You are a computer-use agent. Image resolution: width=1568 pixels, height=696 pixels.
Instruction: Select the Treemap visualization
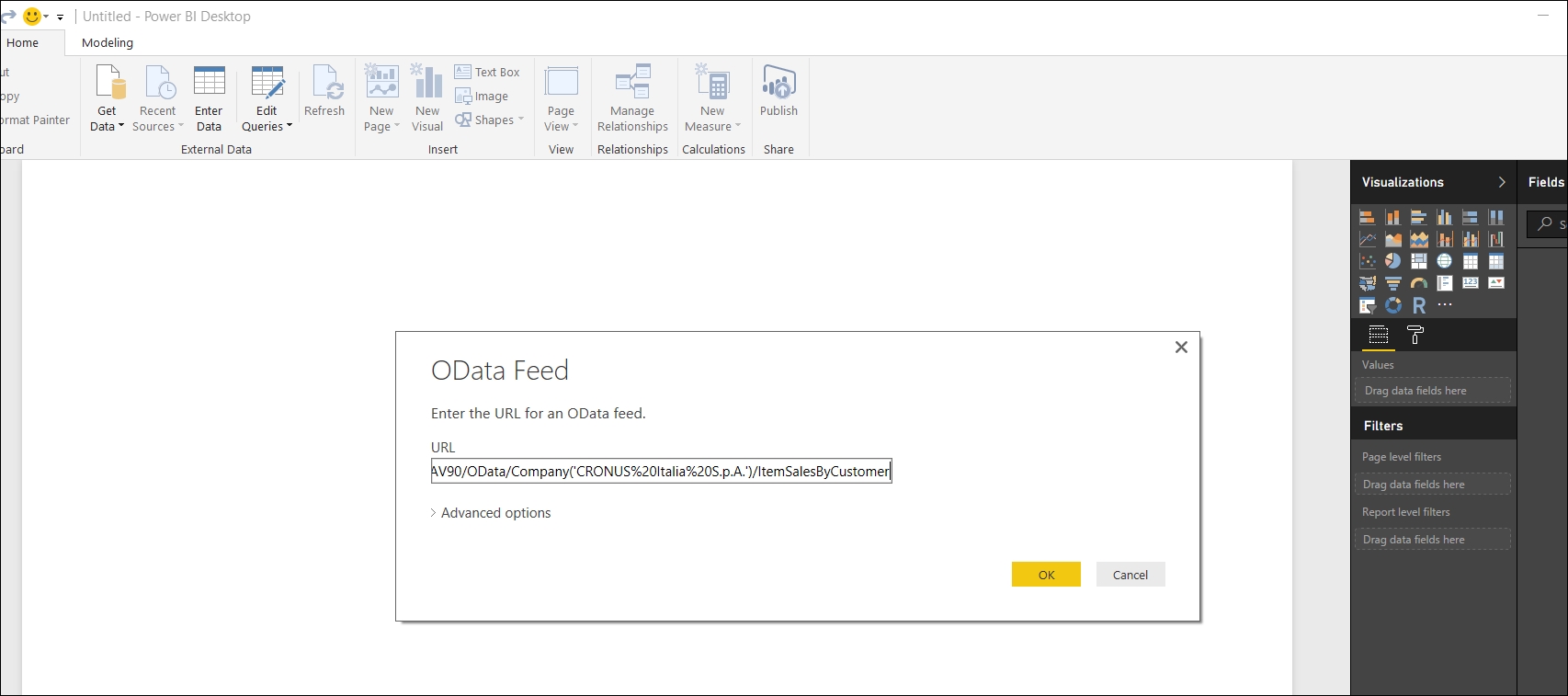point(1419,261)
